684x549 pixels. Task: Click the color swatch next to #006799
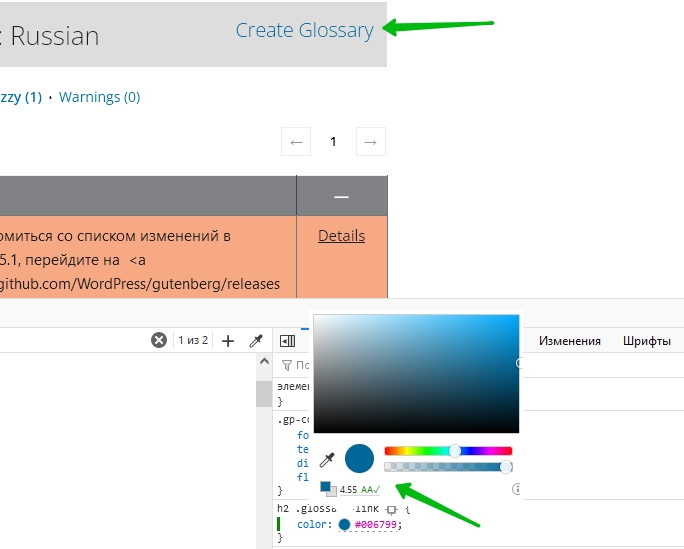345,525
